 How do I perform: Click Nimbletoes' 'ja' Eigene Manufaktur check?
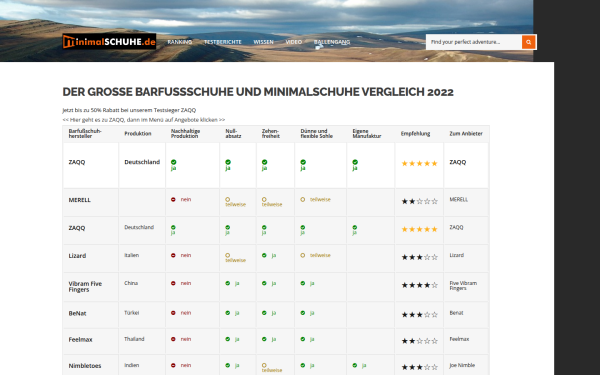coord(355,365)
